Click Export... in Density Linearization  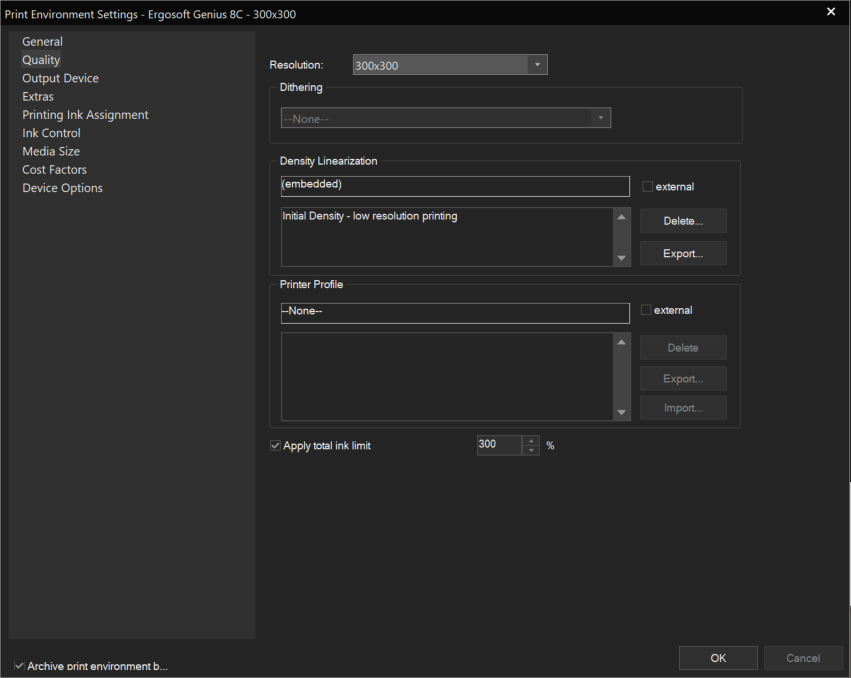click(x=683, y=254)
